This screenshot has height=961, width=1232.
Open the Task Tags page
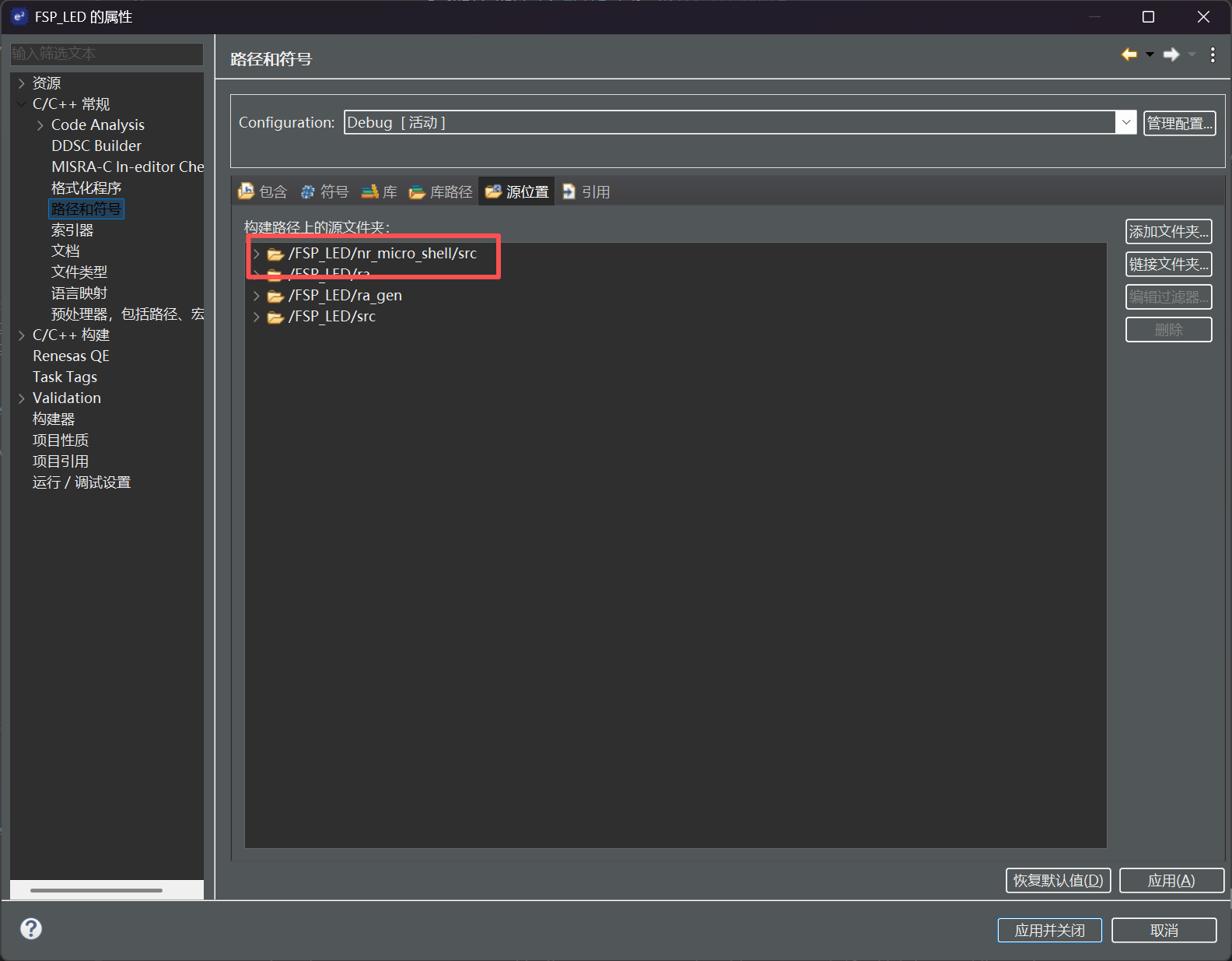(x=65, y=377)
